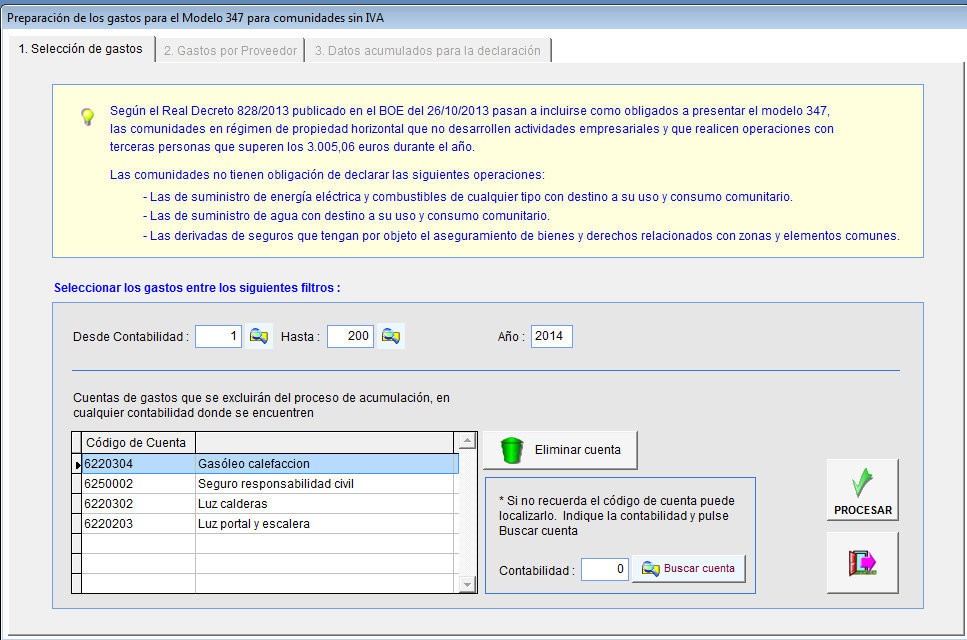Click the exit door icon button
This screenshot has width=967, height=640.
click(x=862, y=563)
